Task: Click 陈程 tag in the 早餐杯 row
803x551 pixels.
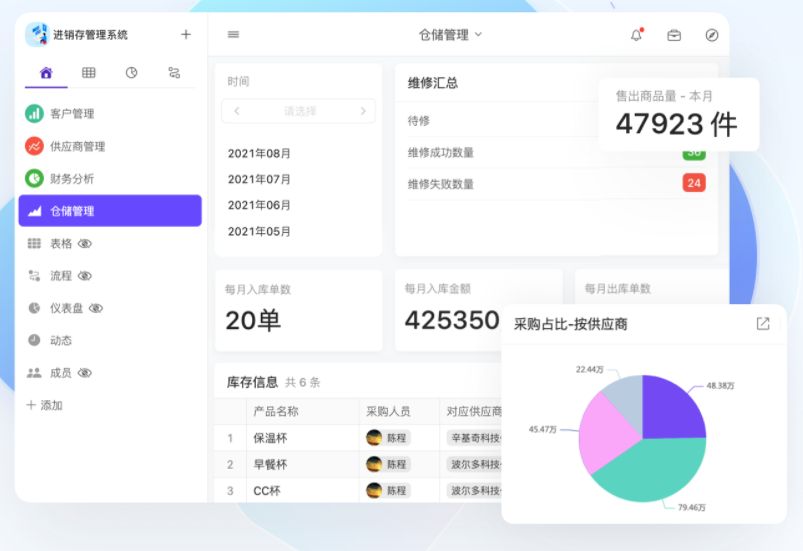Action: [389, 464]
